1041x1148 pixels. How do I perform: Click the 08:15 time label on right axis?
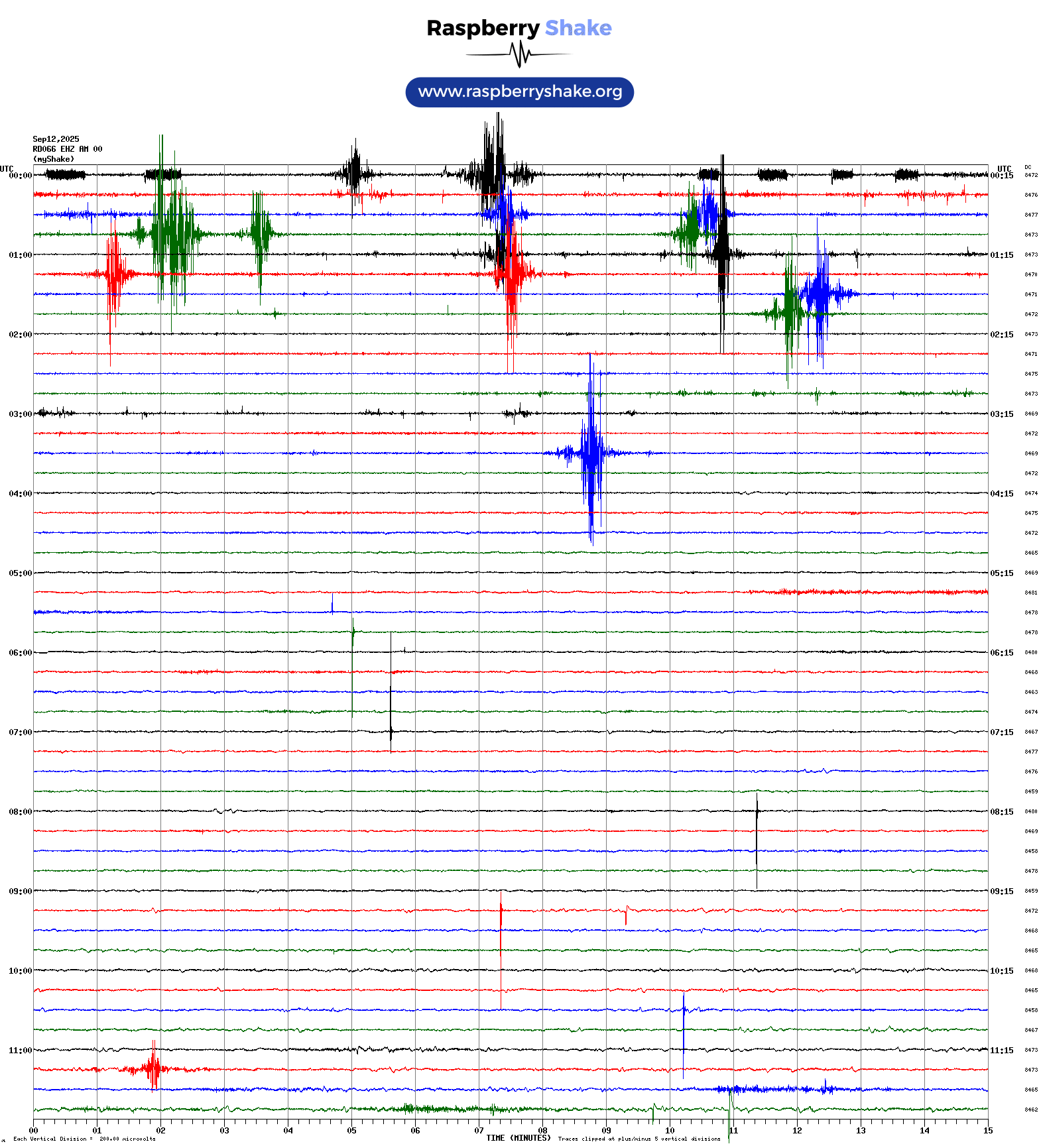[x=1002, y=812]
